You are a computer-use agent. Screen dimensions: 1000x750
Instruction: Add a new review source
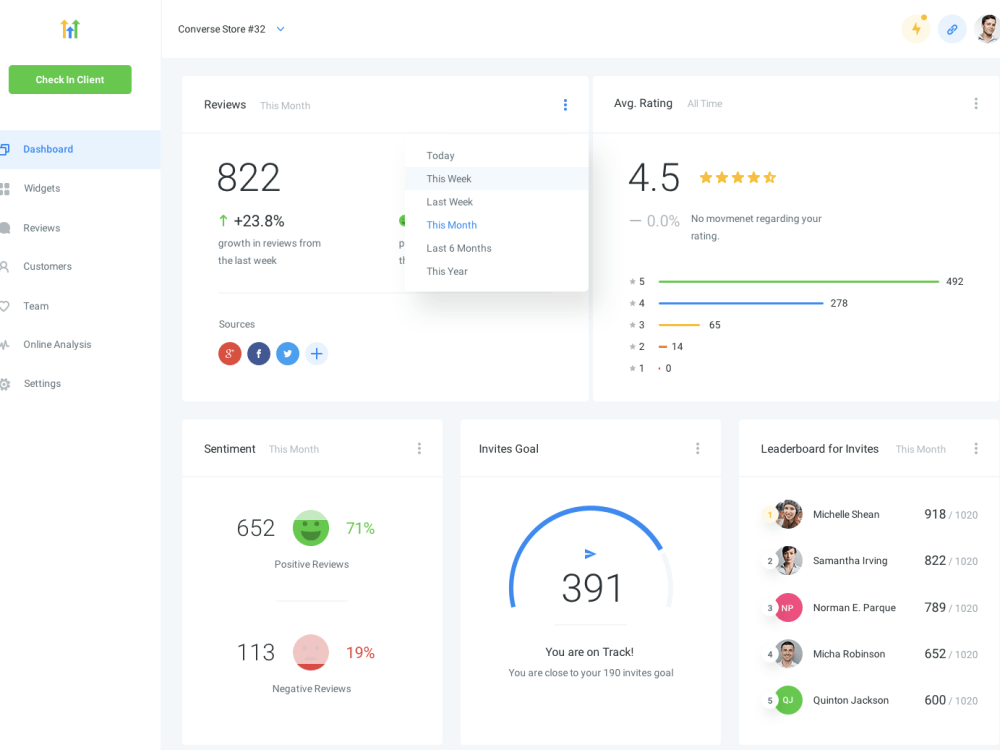click(316, 353)
